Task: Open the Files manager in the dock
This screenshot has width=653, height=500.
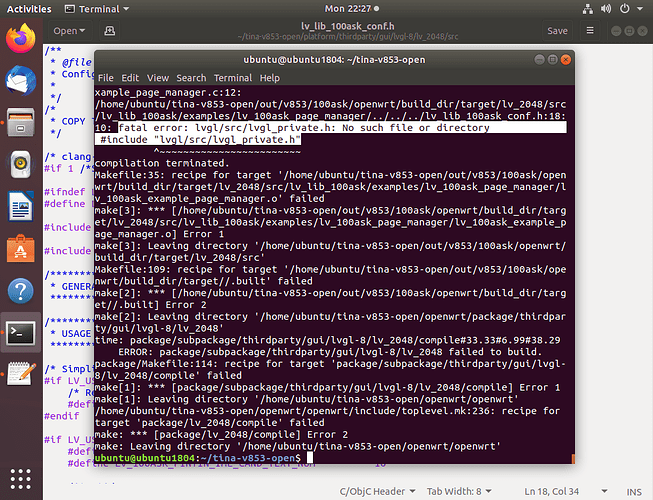Action: pos(20,123)
